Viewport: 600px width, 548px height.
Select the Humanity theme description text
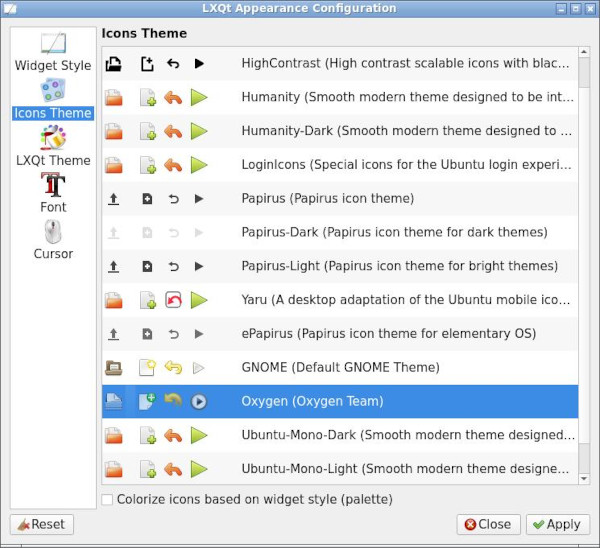click(408, 97)
